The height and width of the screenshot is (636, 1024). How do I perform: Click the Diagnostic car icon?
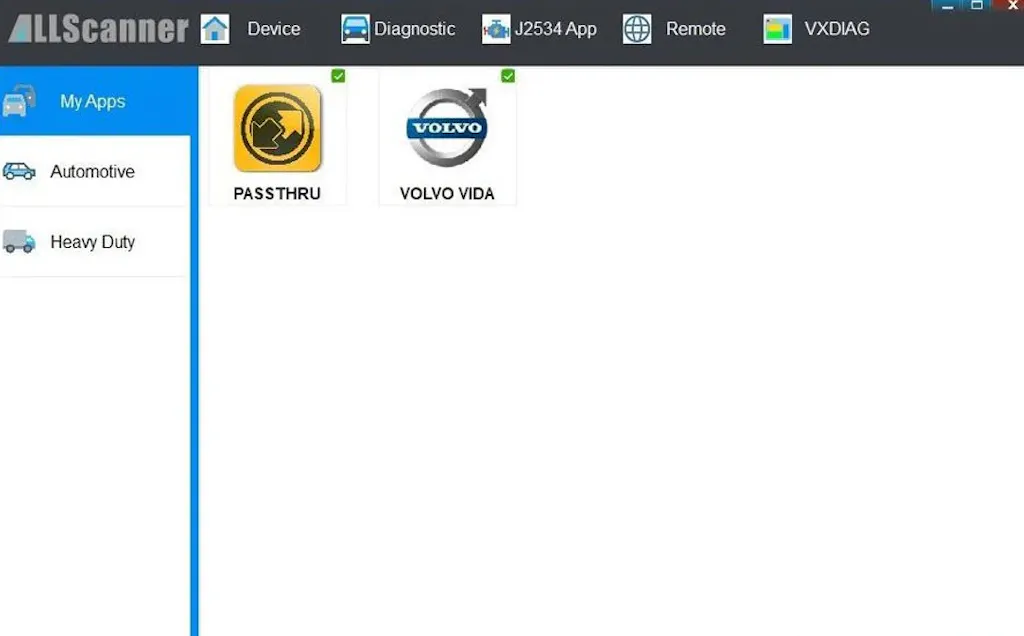click(x=355, y=29)
